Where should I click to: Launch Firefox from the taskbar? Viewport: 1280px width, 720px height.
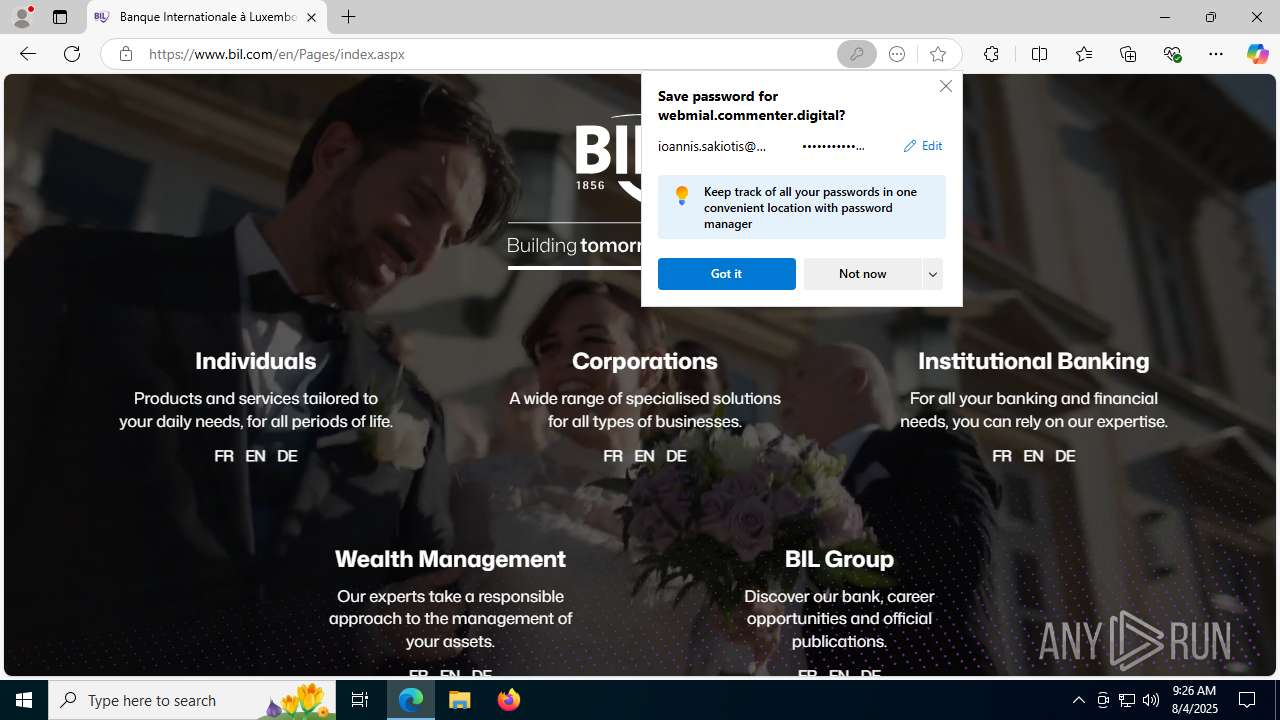coord(508,700)
